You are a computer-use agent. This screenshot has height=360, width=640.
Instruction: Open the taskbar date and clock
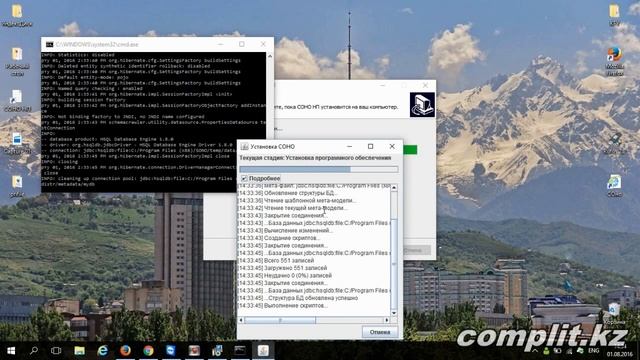pos(619,351)
